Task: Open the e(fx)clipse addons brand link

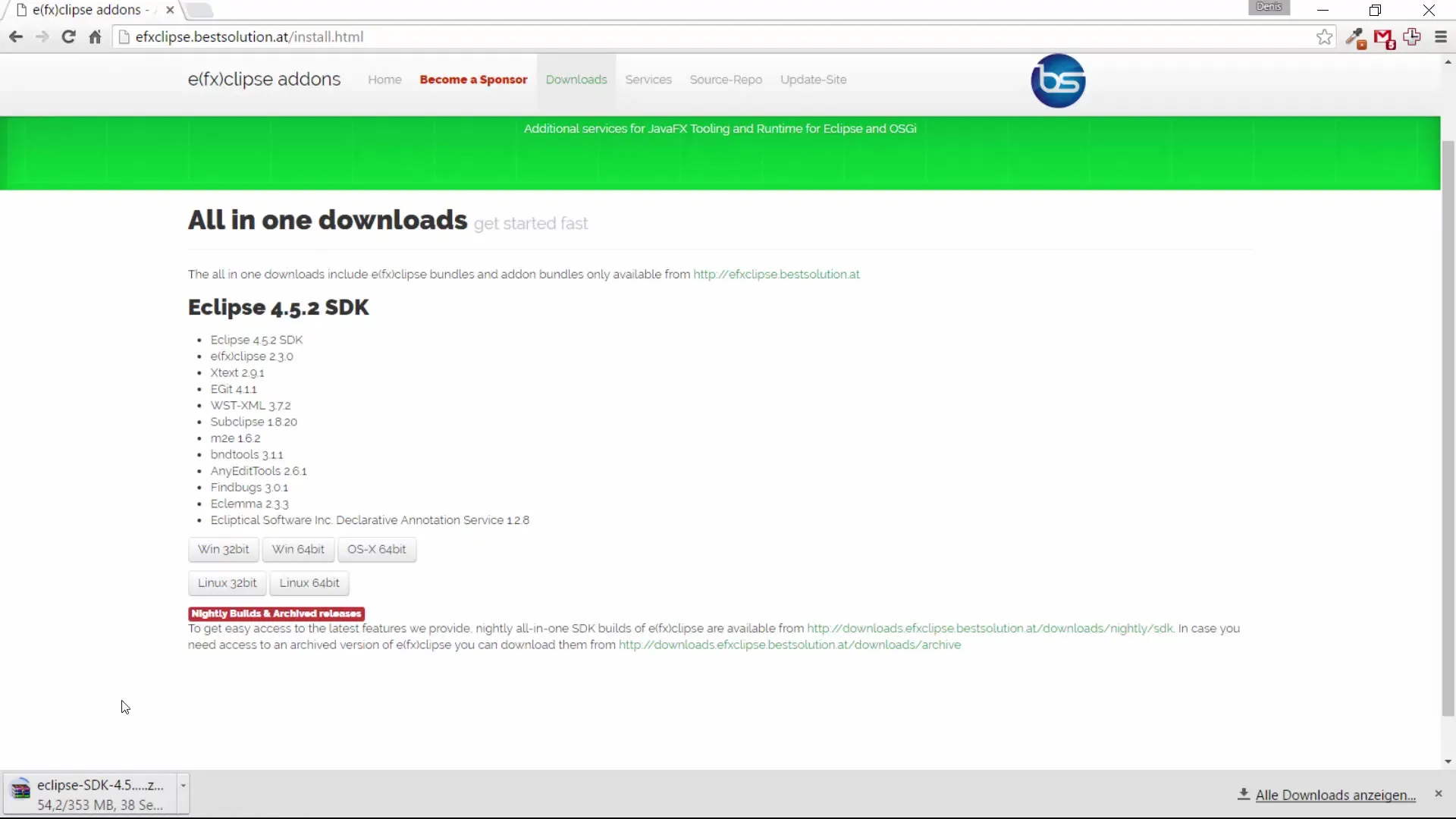Action: [264, 79]
